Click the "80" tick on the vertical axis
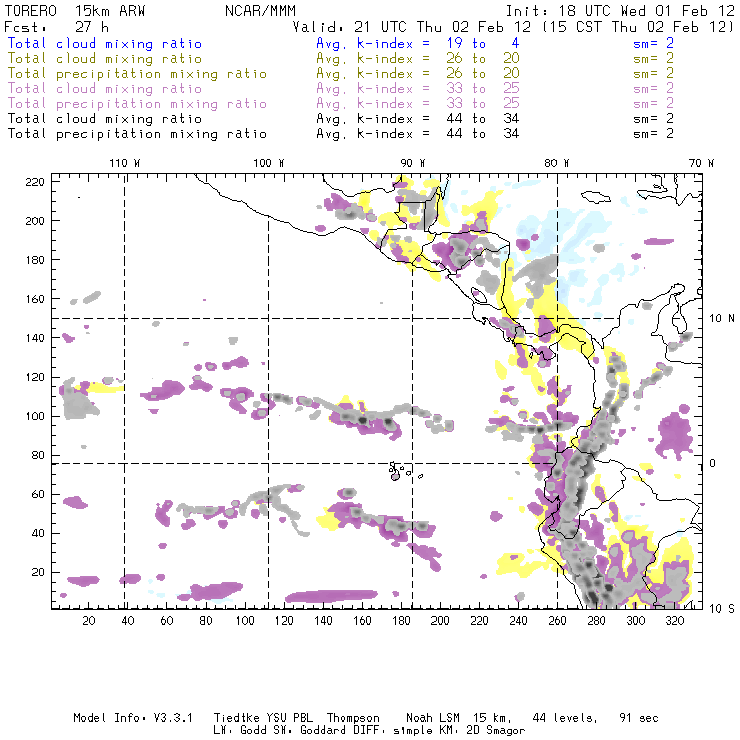Image resolution: width=740 pixels, height=740 pixels. (x=38, y=455)
